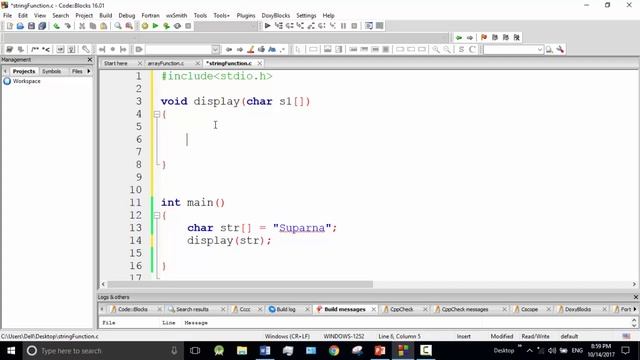Screen dimensions: 640x360
Task: Show more Management tabs with right arrow
Action: (89, 71)
